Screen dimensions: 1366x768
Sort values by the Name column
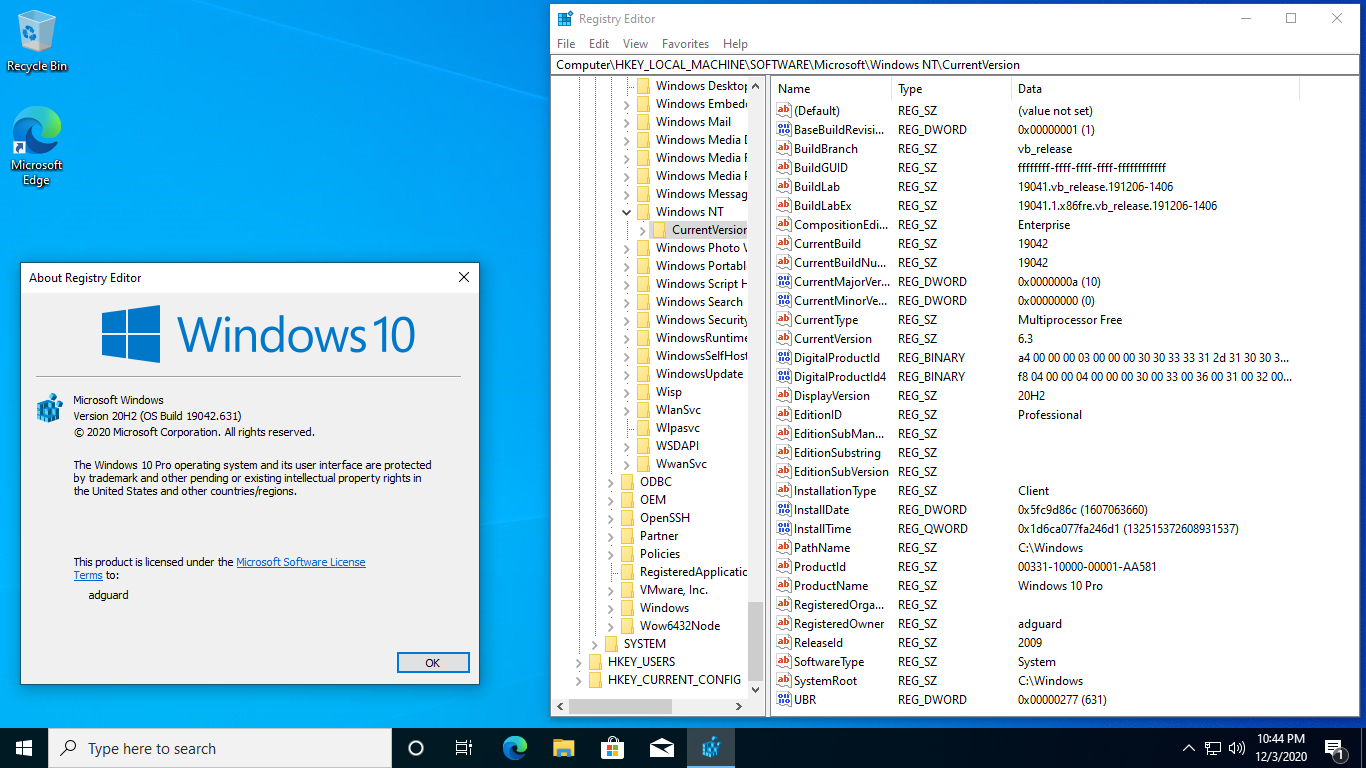(x=831, y=89)
